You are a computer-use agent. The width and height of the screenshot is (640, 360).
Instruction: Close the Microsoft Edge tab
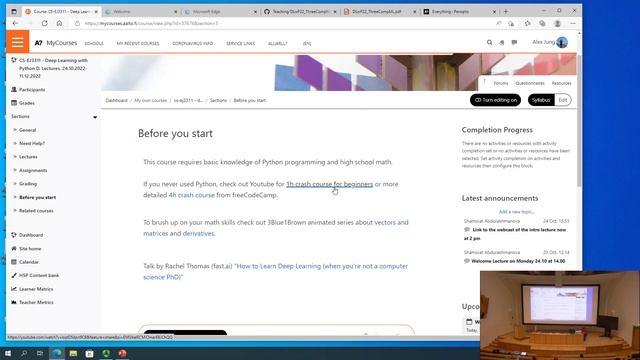click(256, 12)
